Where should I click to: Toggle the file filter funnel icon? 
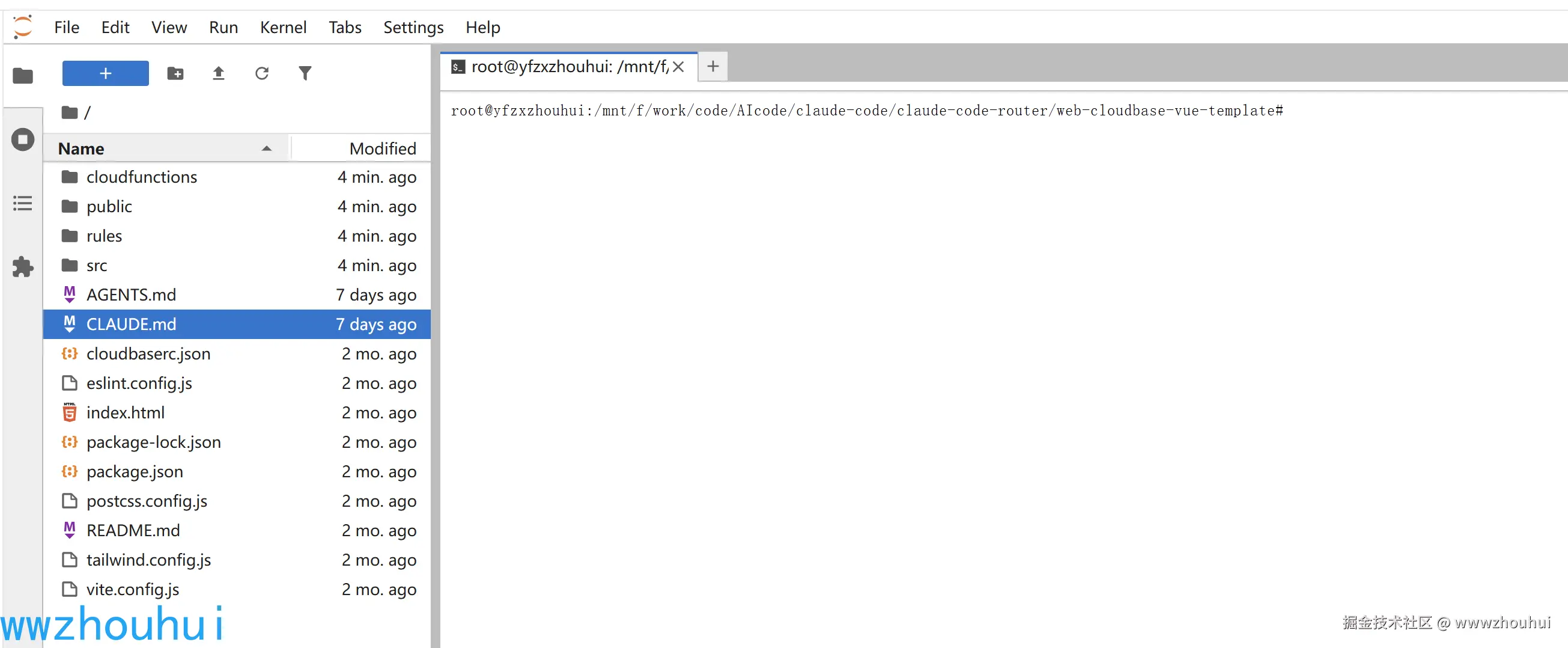(305, 74)
